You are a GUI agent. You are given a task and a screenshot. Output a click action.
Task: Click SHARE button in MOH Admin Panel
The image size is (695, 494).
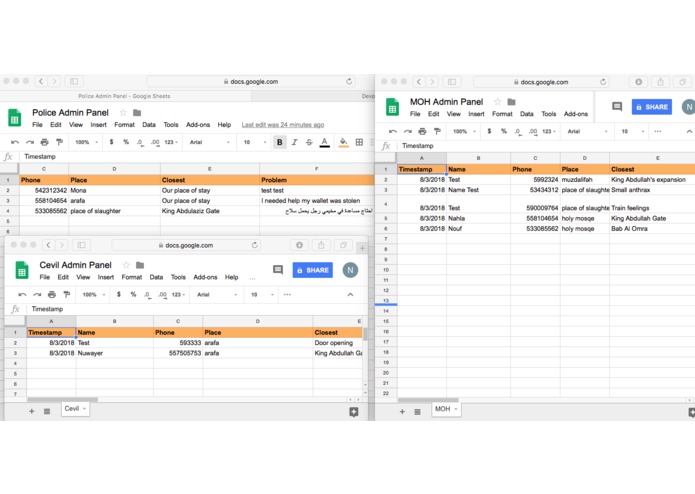click(x=652, y=107)
